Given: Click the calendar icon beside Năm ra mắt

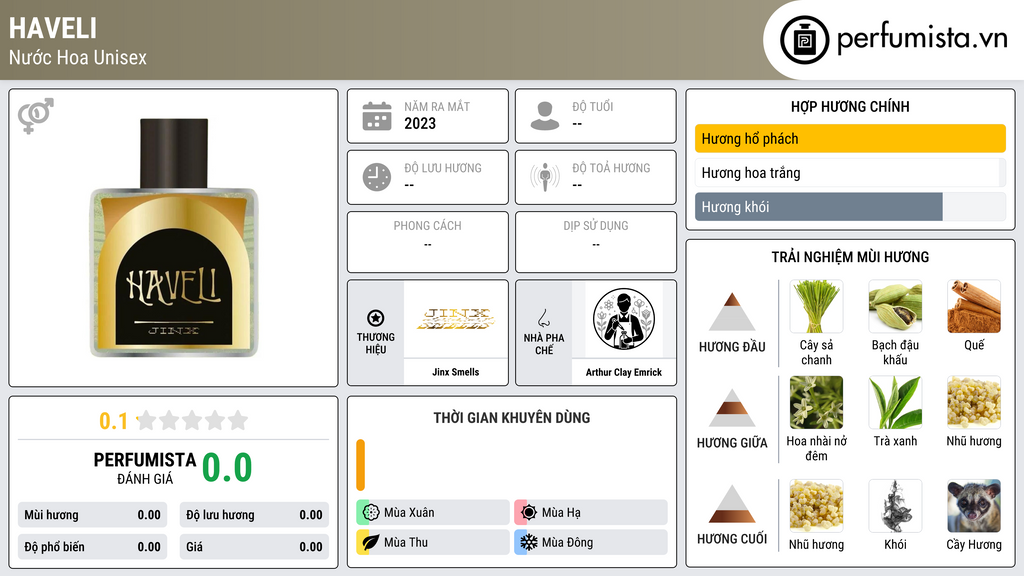Looking at the screenshot, I should tap(377, 116).
